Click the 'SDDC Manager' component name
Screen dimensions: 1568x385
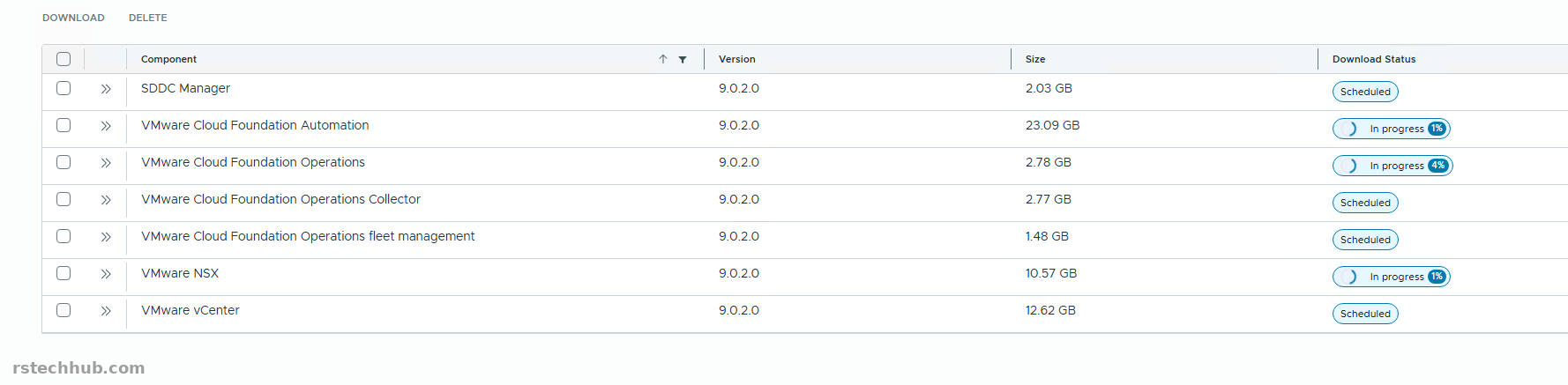click(x=185, y=88)
